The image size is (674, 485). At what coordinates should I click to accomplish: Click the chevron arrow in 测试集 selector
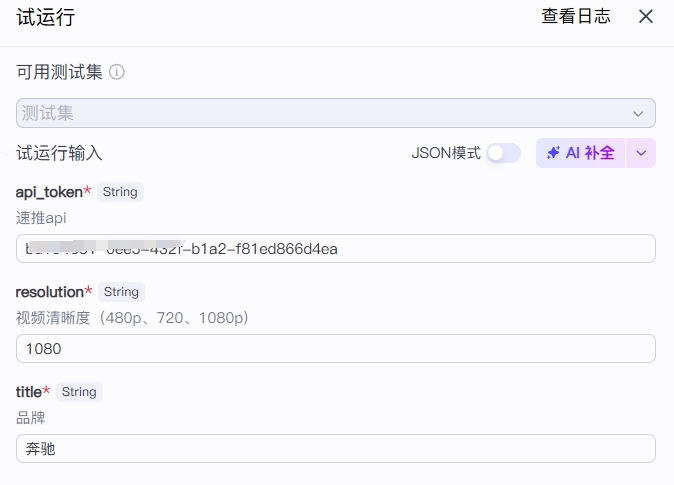(638, 114)
